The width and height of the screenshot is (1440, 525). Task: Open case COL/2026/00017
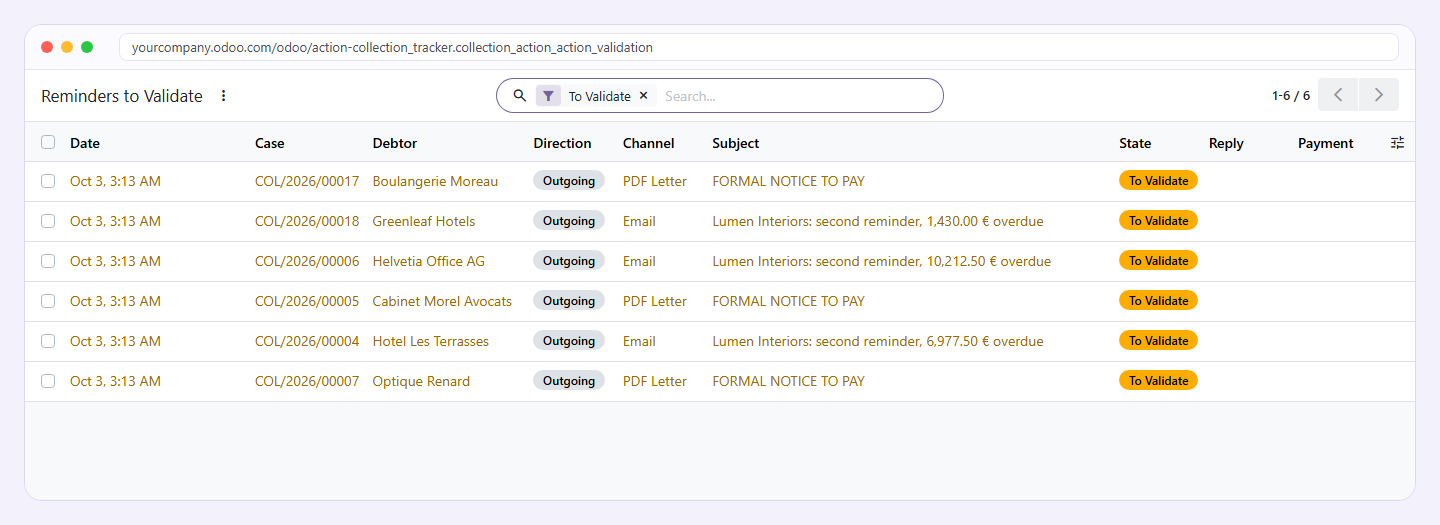[307, 181]
